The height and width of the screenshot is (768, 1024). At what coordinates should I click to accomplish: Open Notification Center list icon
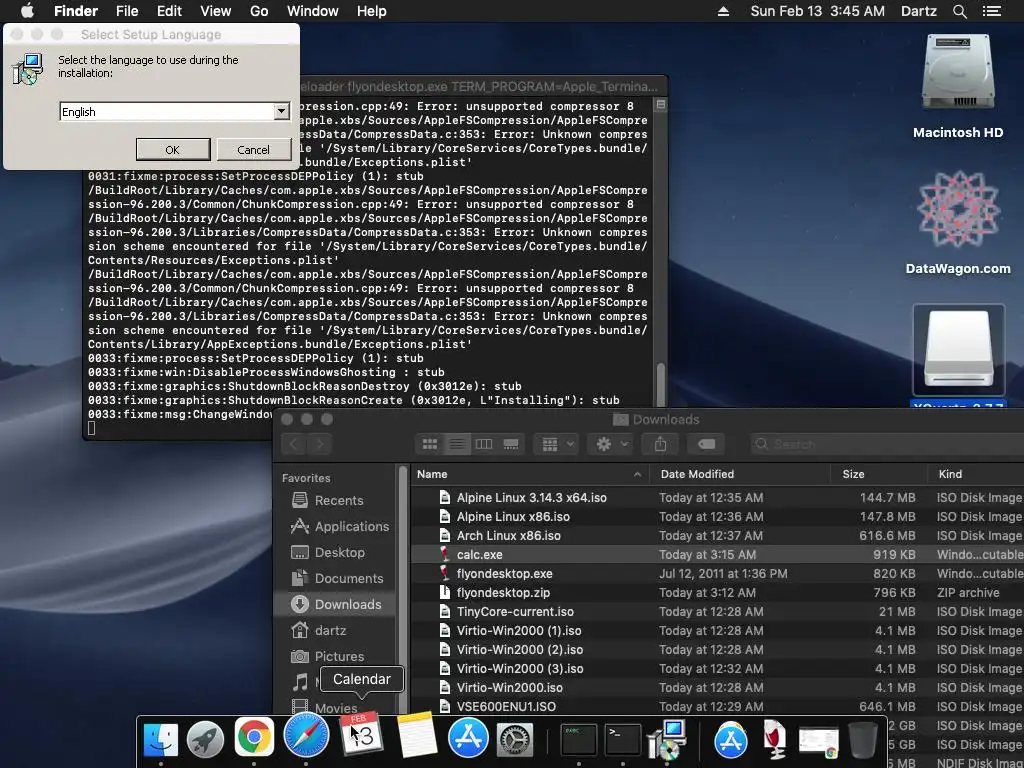(991, 11)
